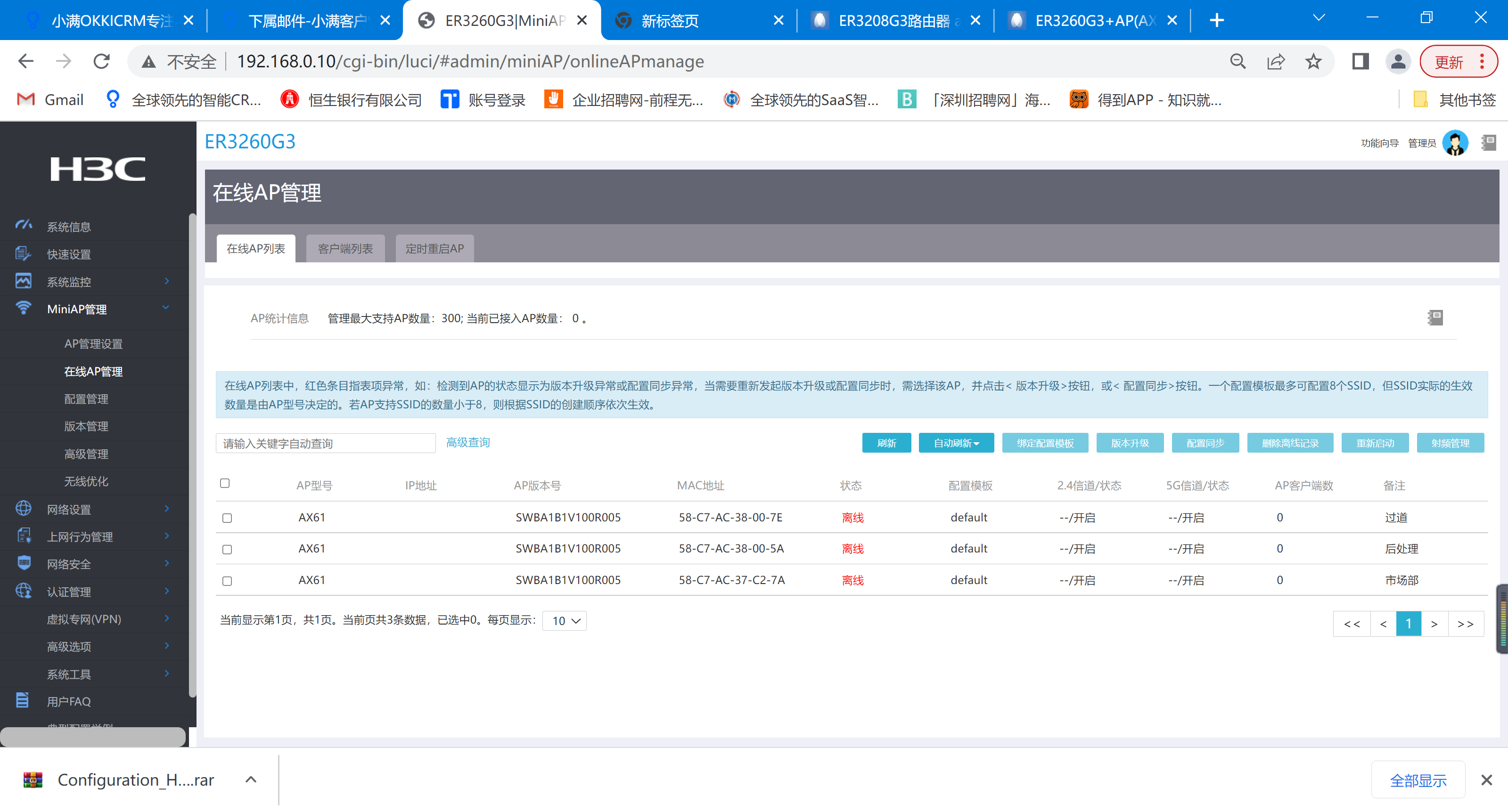Screen dimensions: 1508x812
Task: Check the select-all checkbox in table header
Action: [225, 483]
